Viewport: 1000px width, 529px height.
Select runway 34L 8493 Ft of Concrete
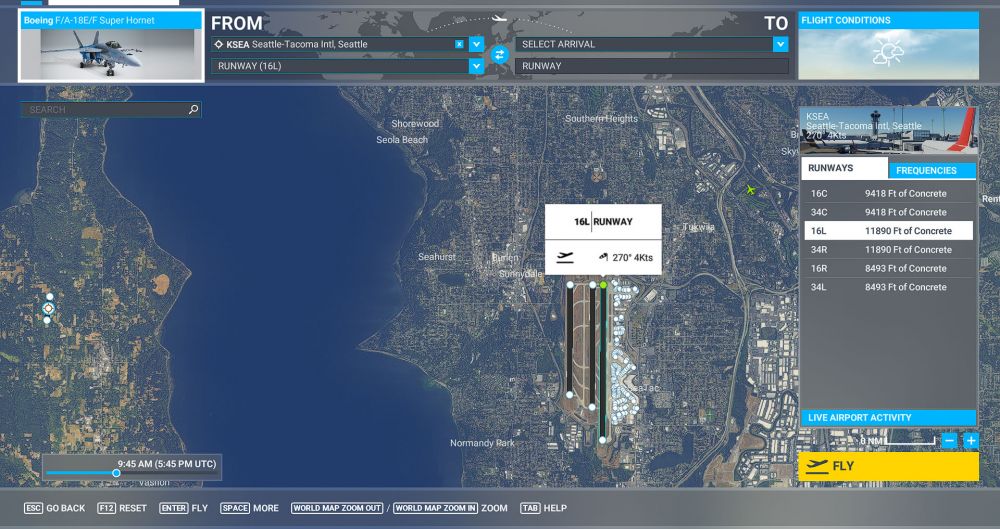(x=888, y=287)
